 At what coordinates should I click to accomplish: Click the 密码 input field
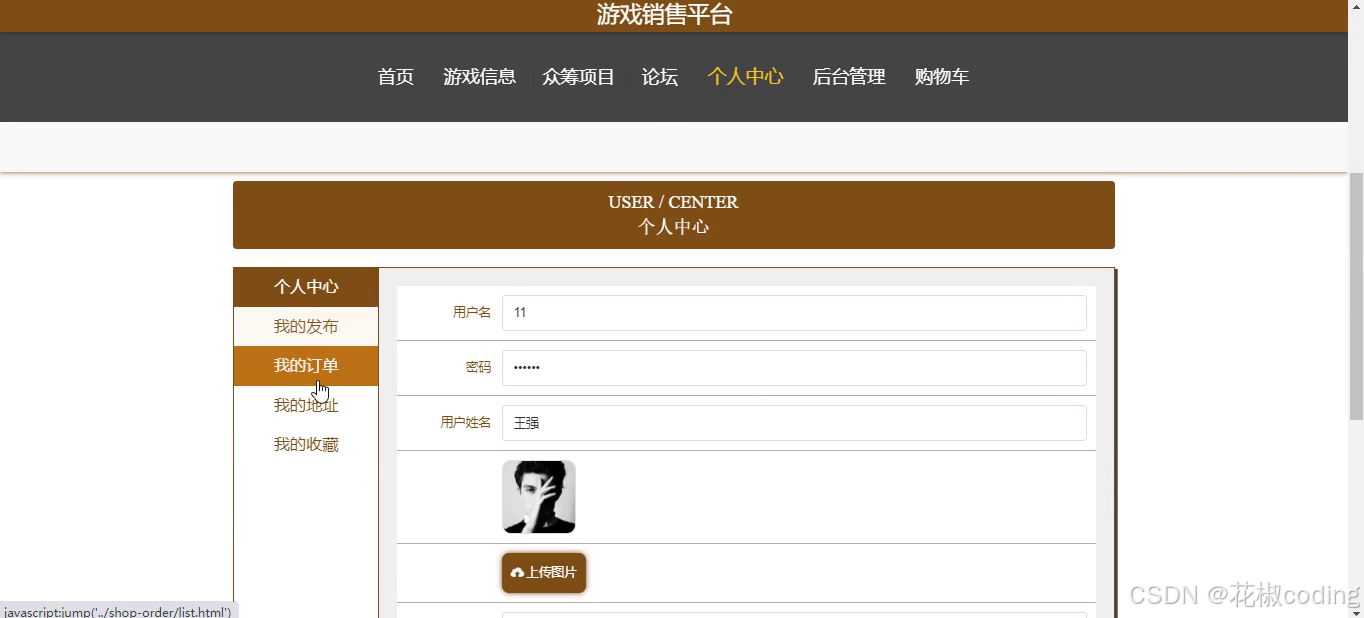pyautogui.click(x=794, y=368)
